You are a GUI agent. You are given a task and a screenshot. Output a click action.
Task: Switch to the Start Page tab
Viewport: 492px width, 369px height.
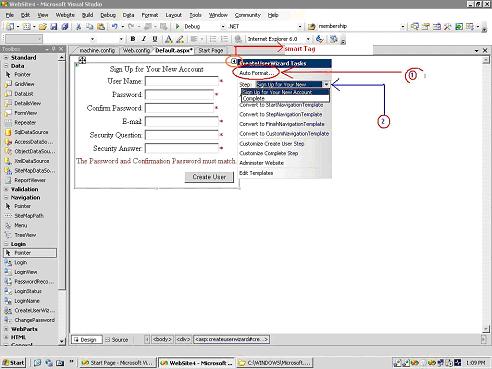click(x=211, y=51)
